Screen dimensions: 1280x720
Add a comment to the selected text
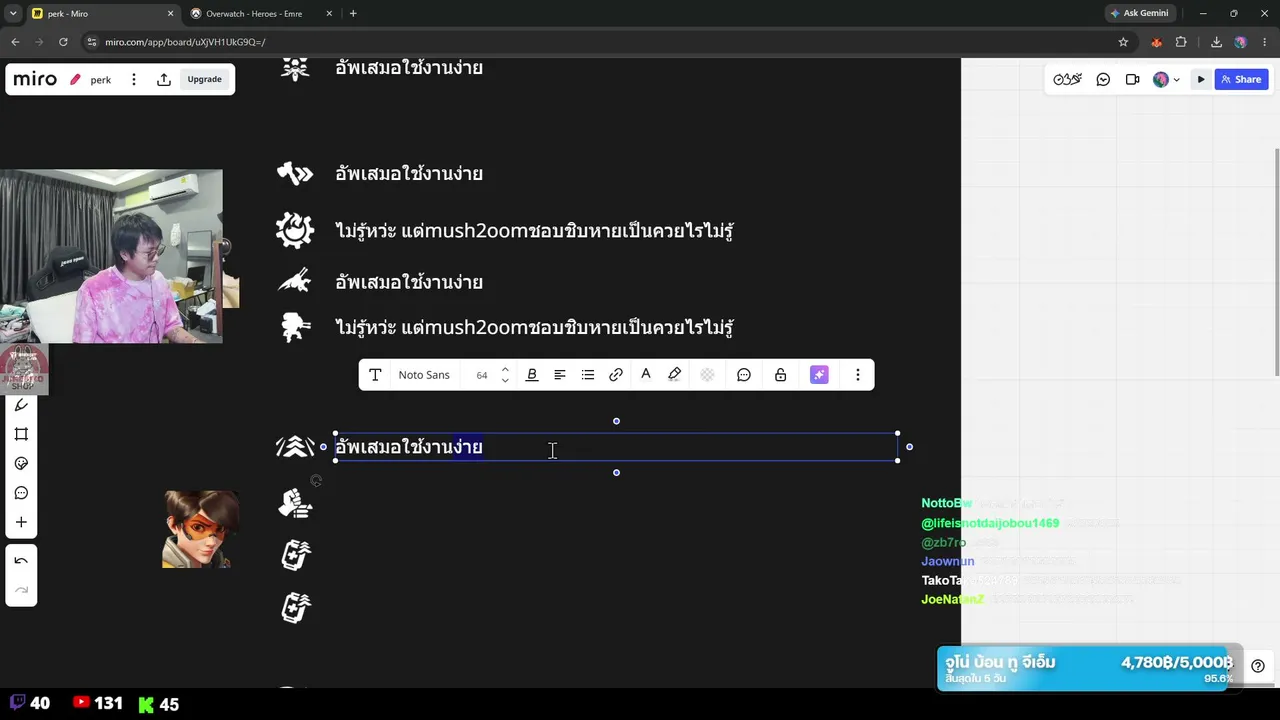(744, 375)
